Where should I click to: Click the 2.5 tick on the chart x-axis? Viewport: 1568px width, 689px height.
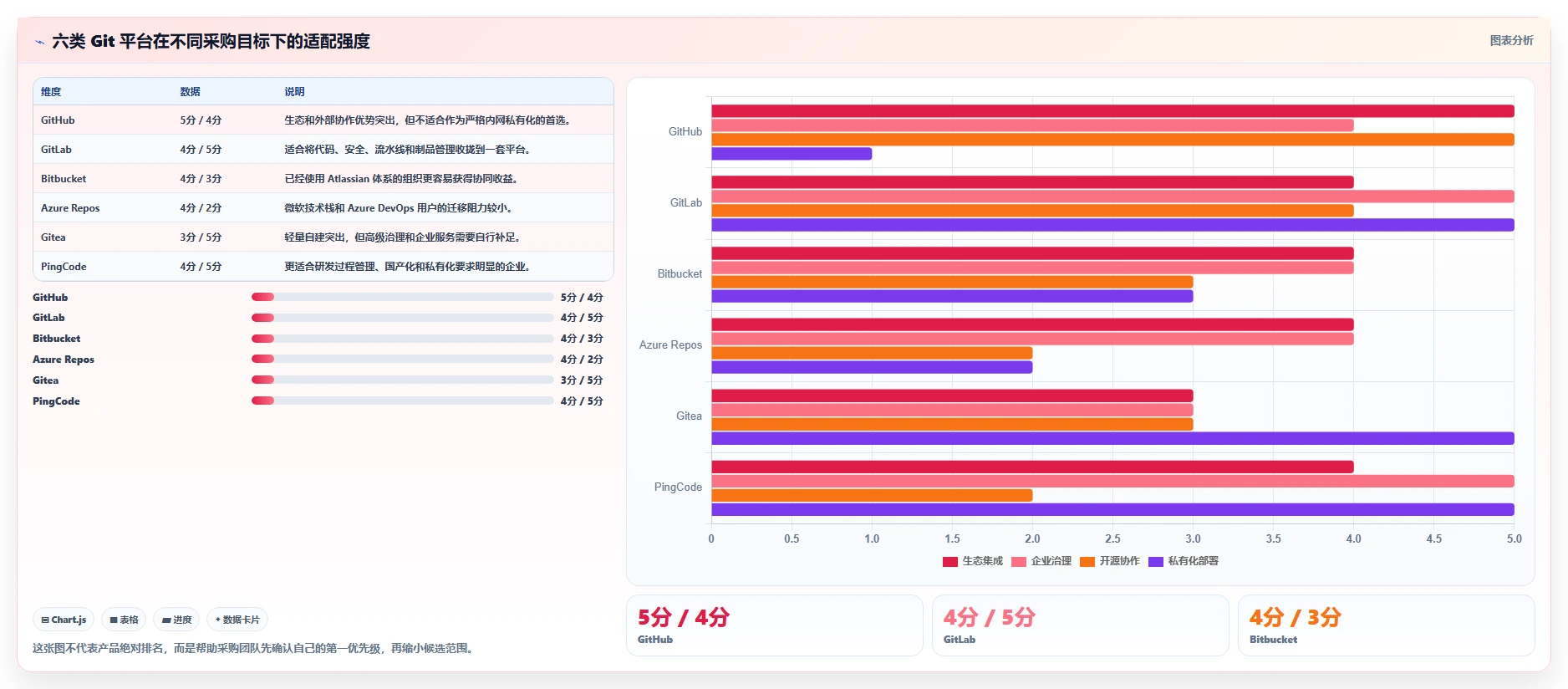pos(1112,539)
